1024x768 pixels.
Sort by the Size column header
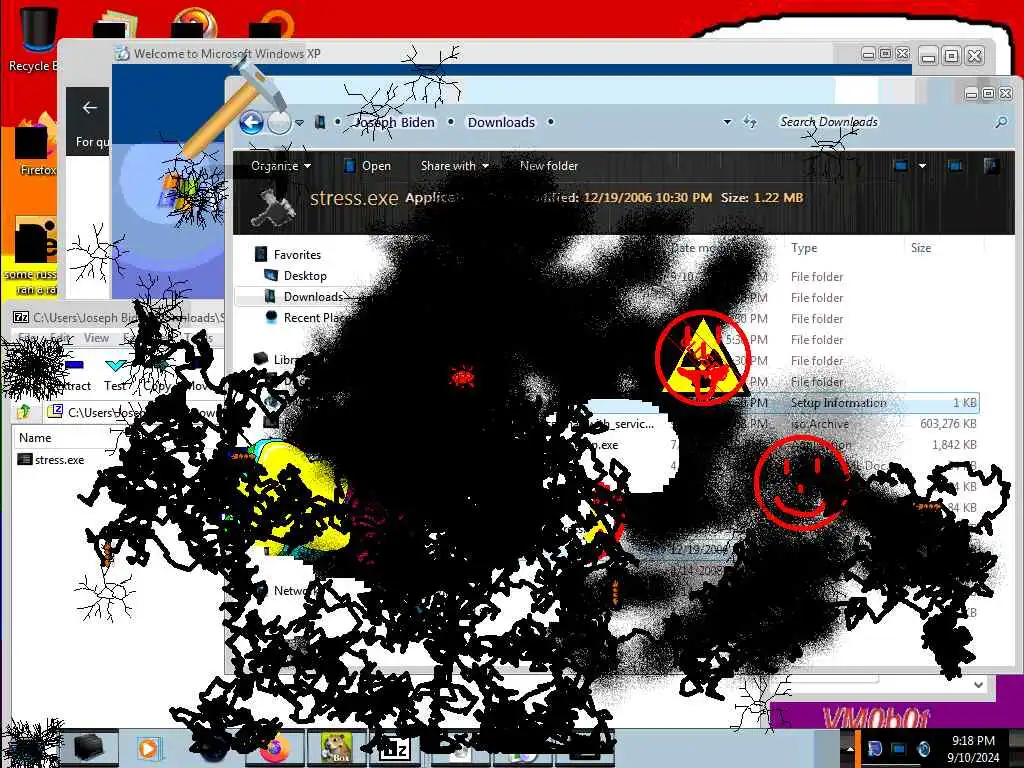[x=921, y=248]
